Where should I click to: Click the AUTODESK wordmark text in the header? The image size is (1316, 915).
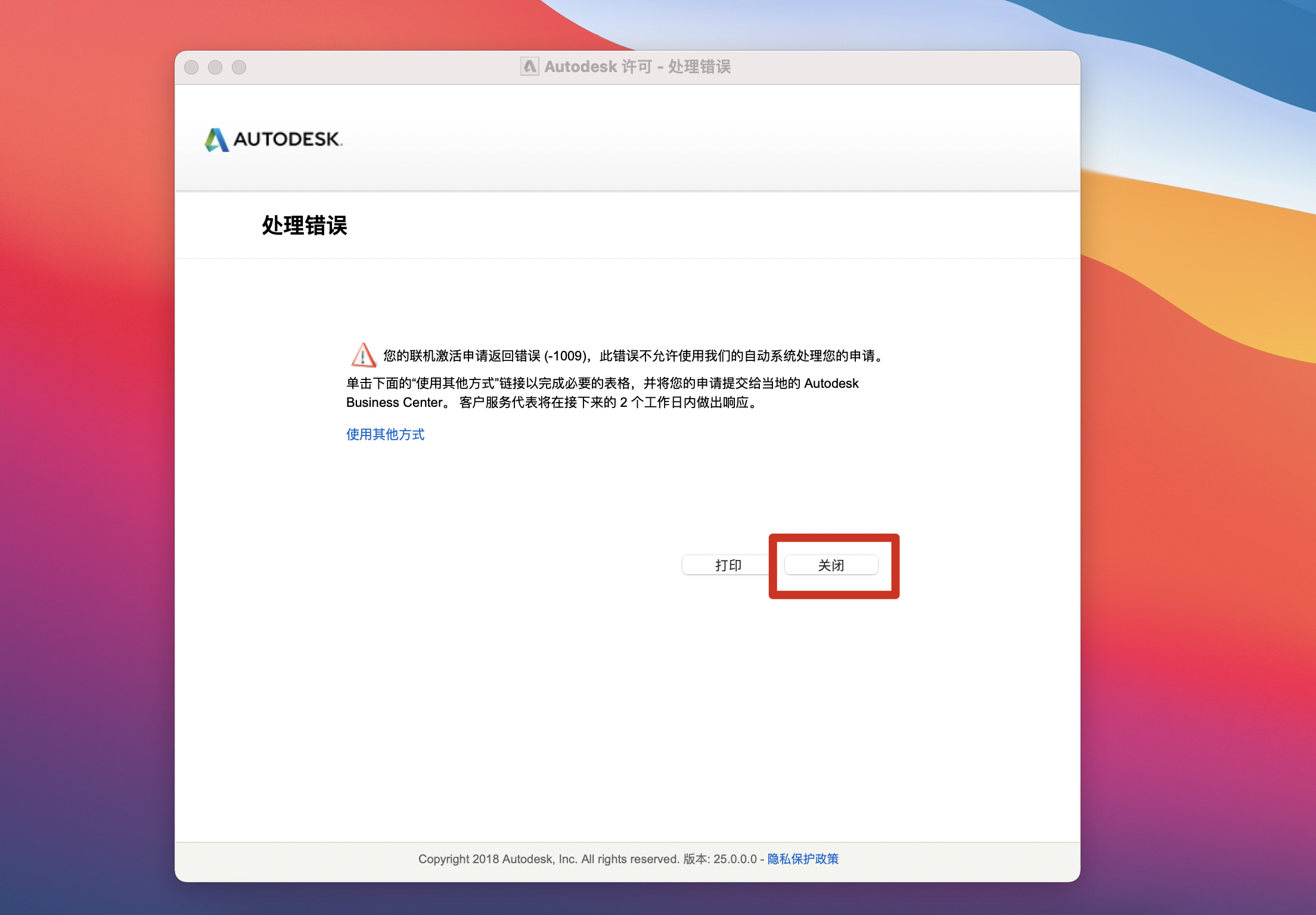coord(287,139)
